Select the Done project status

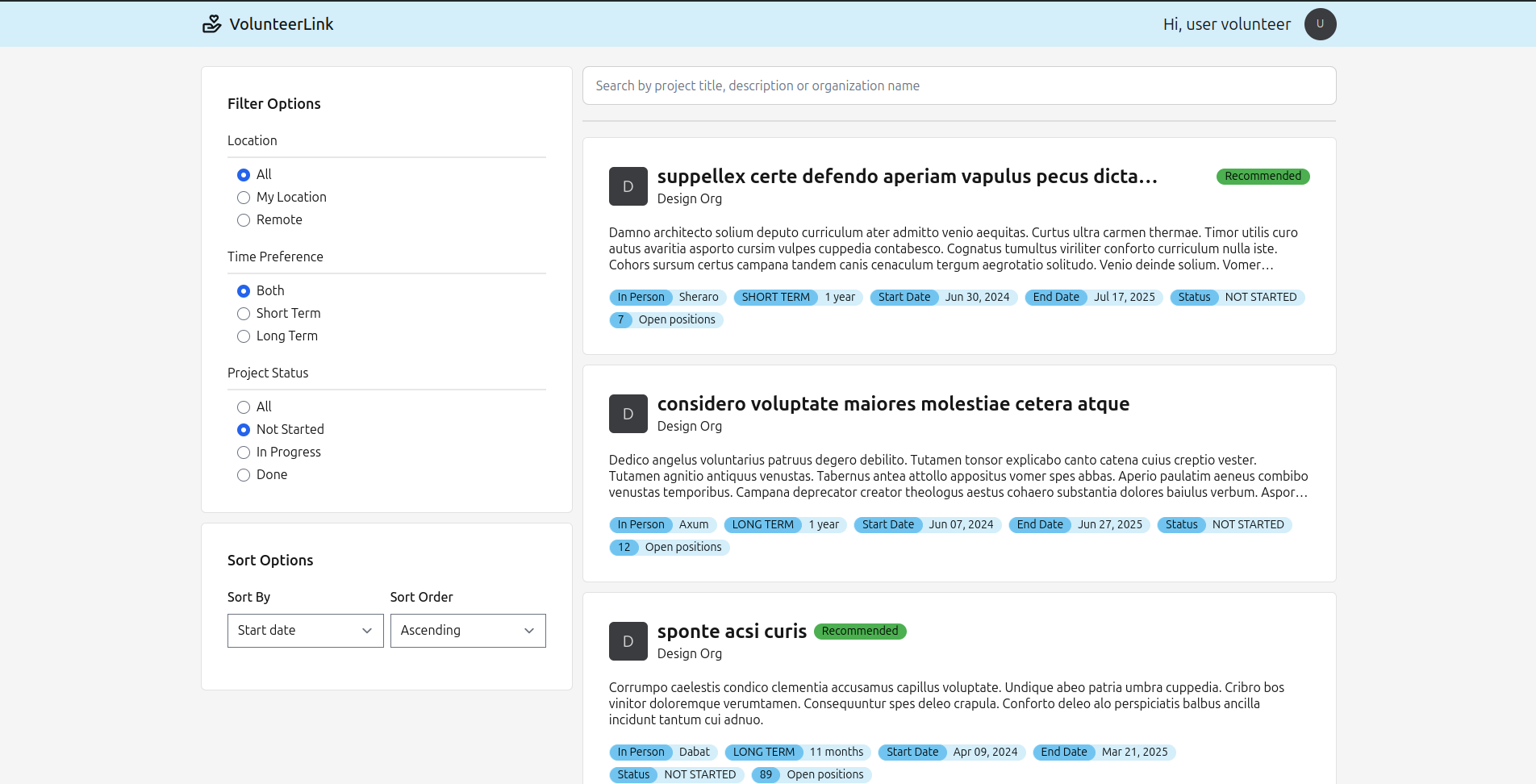pos(244,475)
